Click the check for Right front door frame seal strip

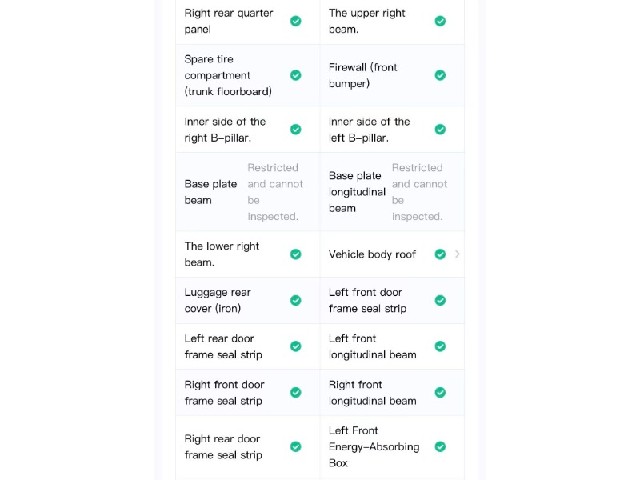pos(296,393)
